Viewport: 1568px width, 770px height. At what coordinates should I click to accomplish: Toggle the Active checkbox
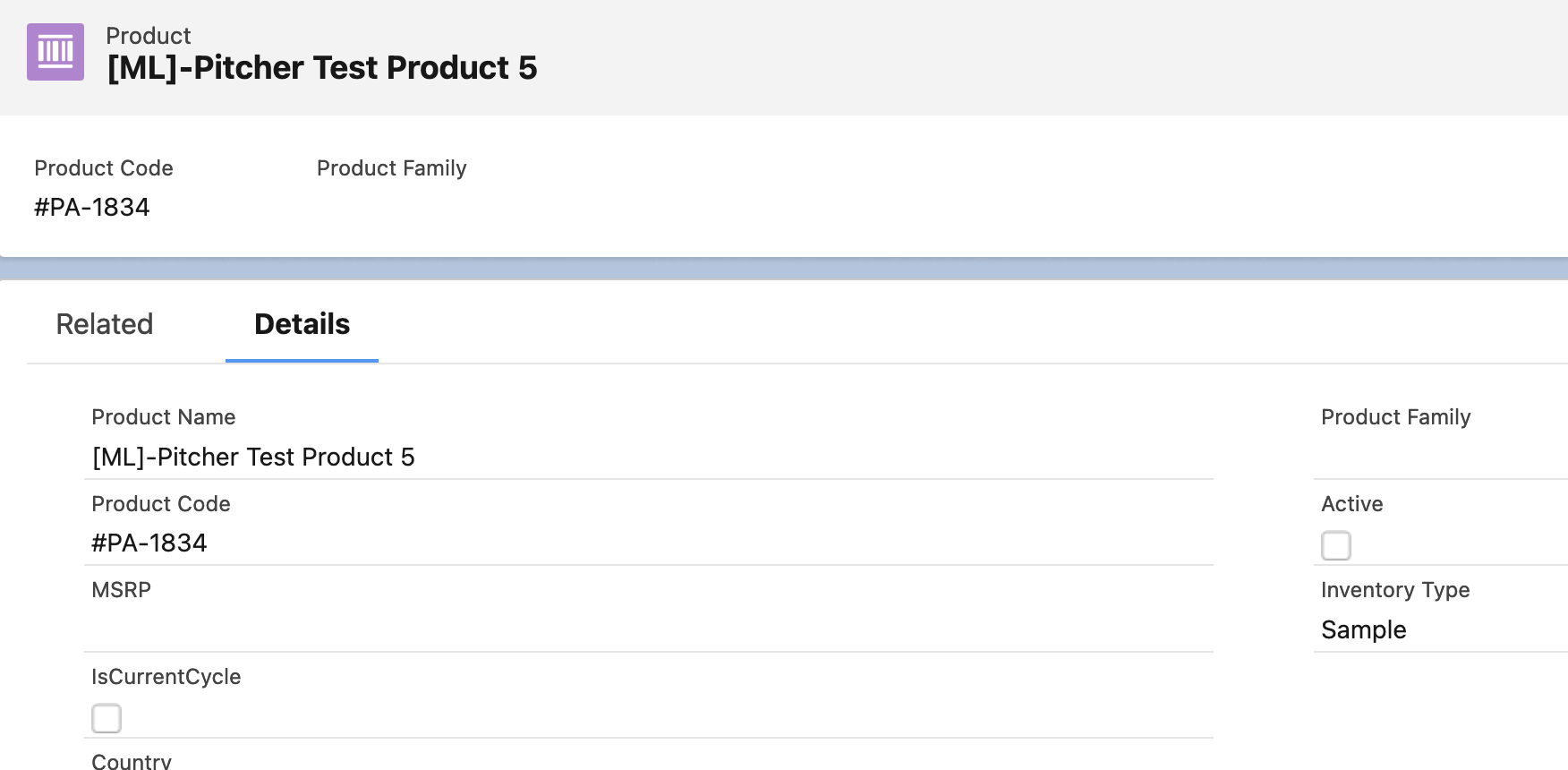pos(1335,545)
